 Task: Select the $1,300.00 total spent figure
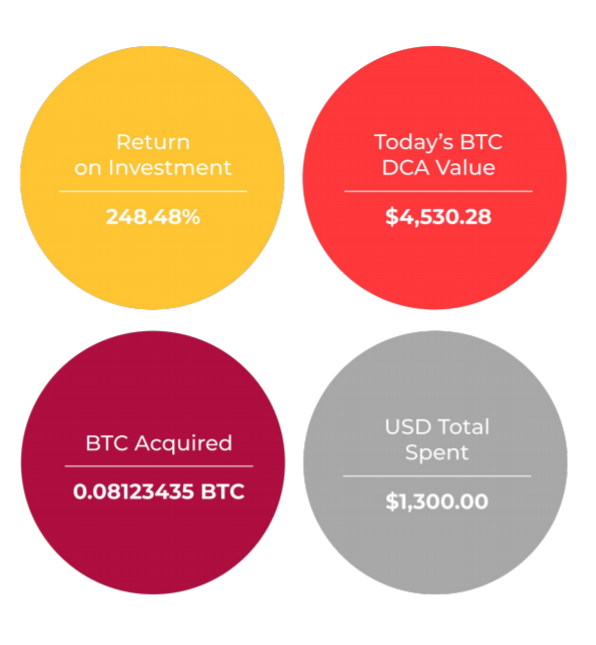(x=437, y=501)
